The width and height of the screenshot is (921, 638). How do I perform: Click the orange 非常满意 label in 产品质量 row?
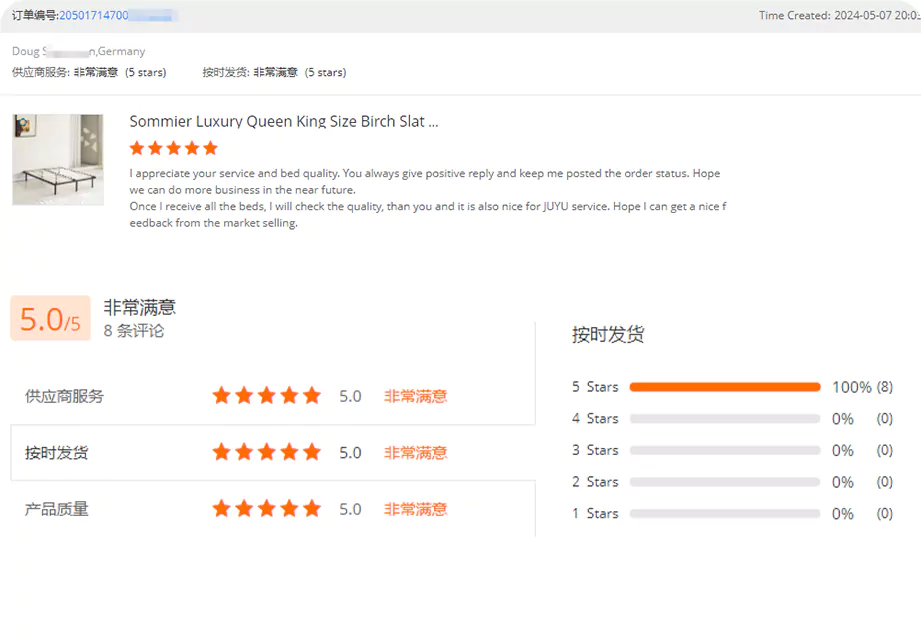(x=416, y=509)
